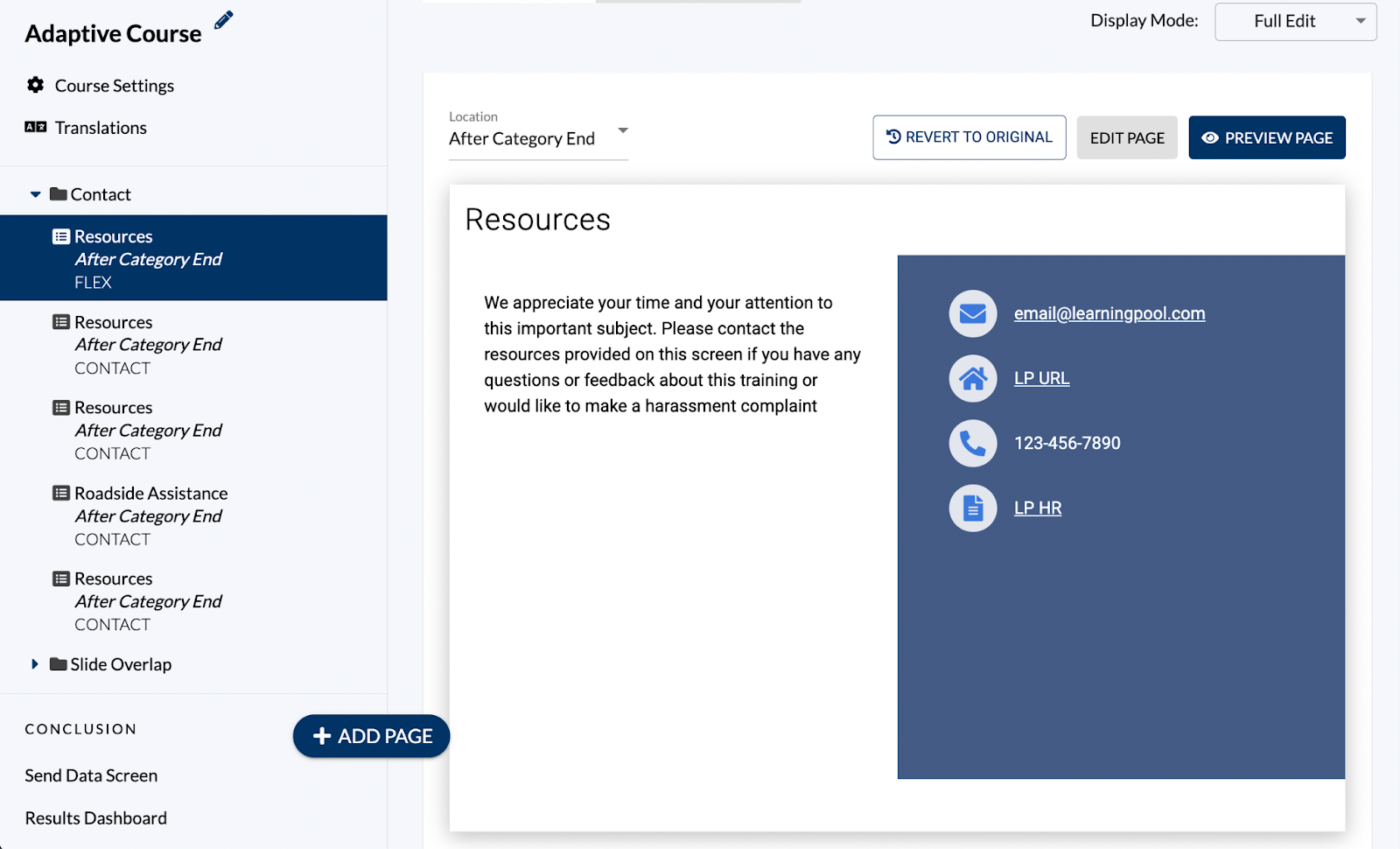1400x849 pixels.
Task: Click the page icon of the selected FLEX Resources
Action: [x=61, y=236]
